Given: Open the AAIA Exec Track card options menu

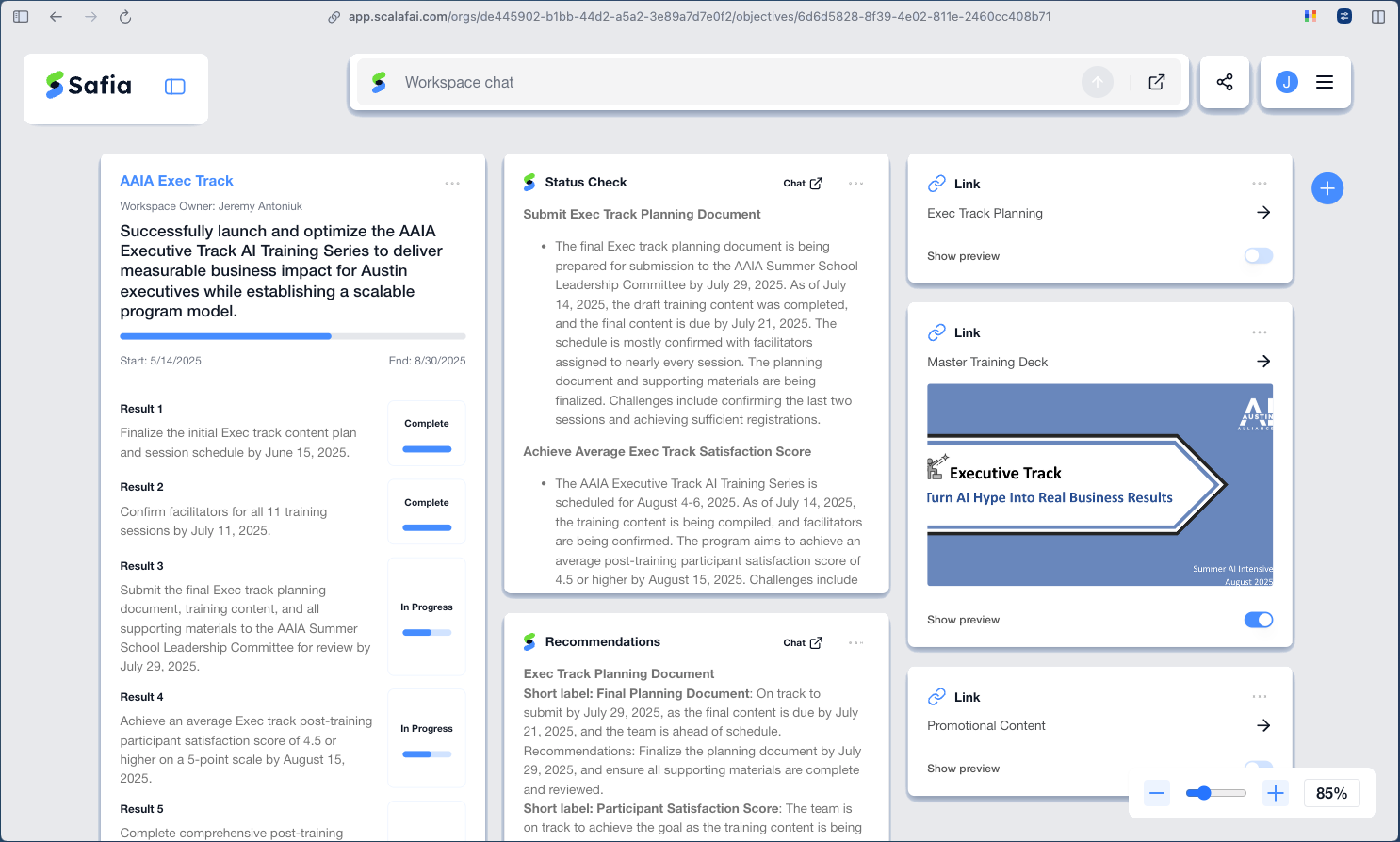Looking at the screenshot, I should (452, 184).
